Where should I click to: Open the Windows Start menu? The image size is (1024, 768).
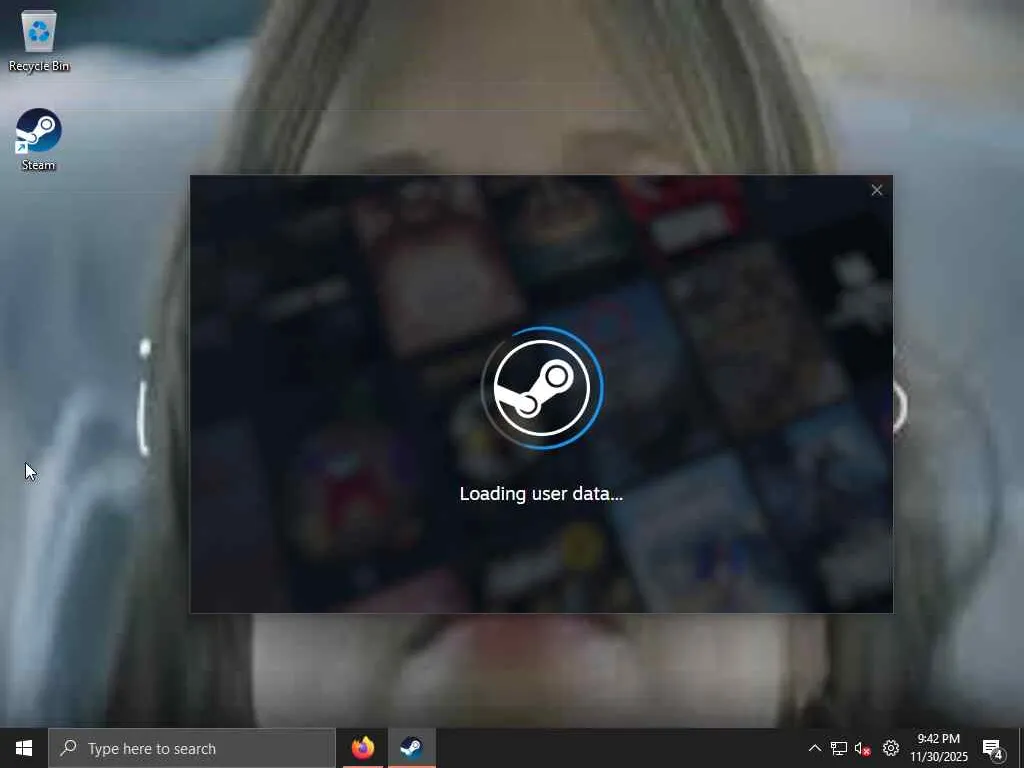24,748
